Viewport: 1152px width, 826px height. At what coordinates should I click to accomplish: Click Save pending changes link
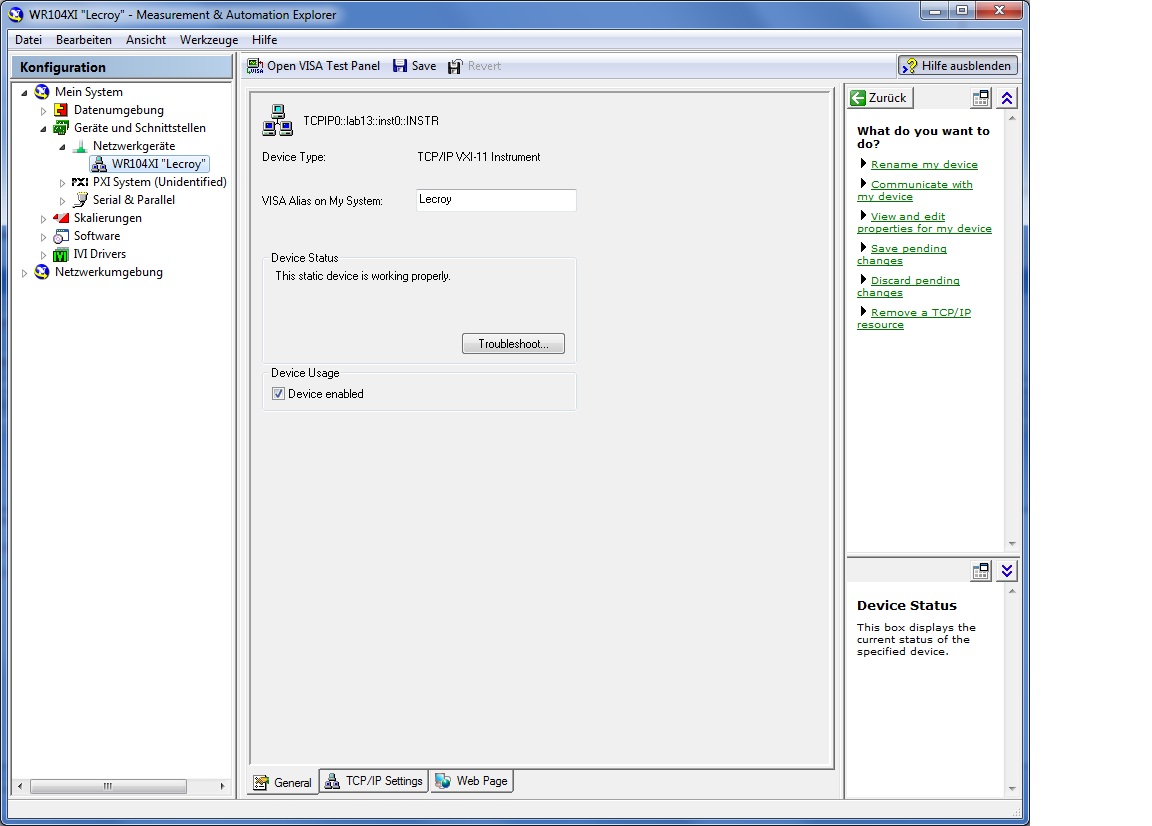[902, 254]
